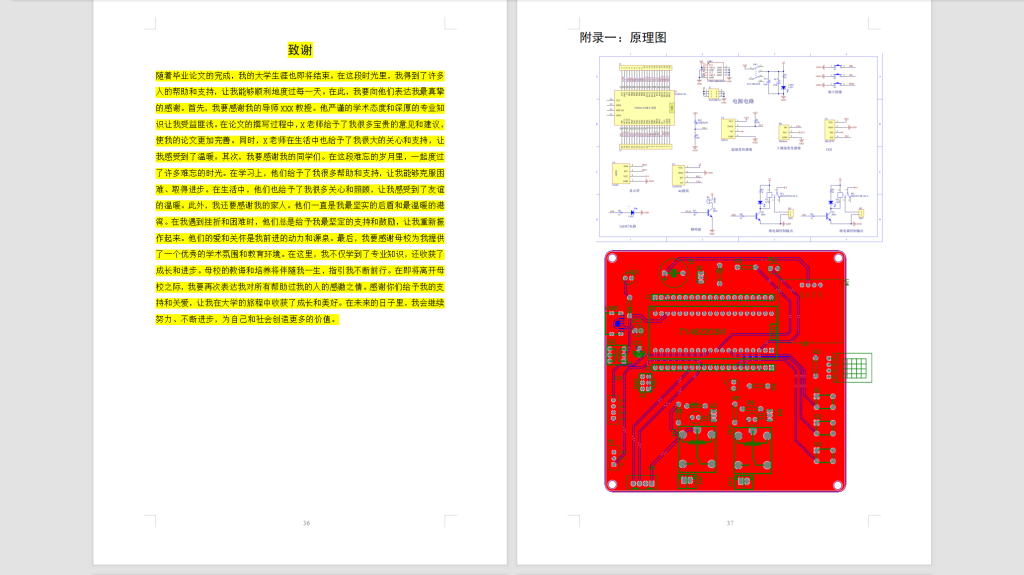Viewport: 1024px width, 575px height.
Task: Click page number 36 in the footer
Action: pos(306,523)
